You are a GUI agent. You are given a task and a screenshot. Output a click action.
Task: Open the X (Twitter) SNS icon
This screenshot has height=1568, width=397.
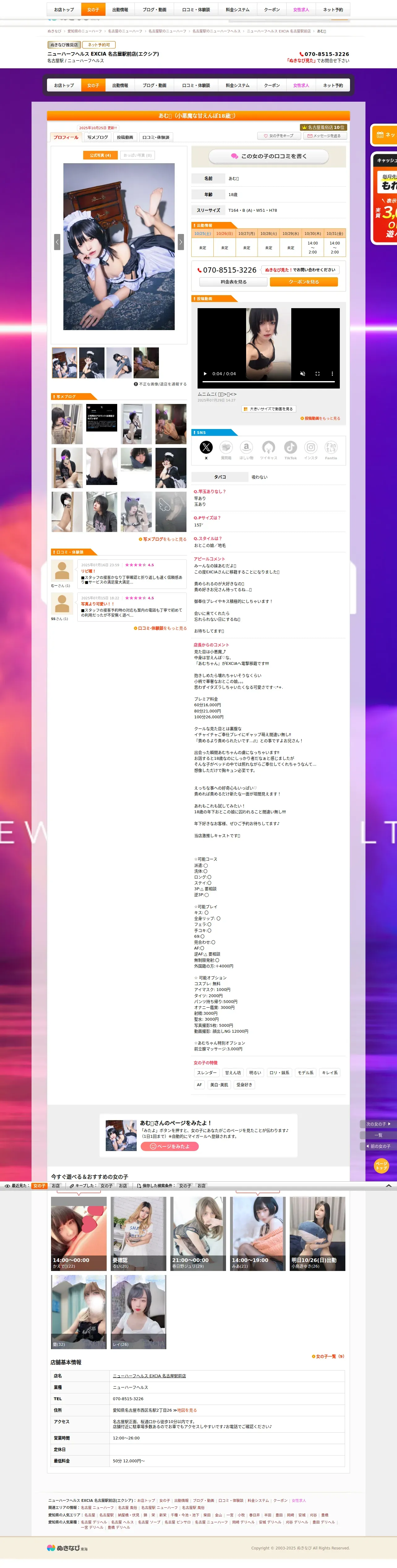pyautogui.click(x=206, y=447)
